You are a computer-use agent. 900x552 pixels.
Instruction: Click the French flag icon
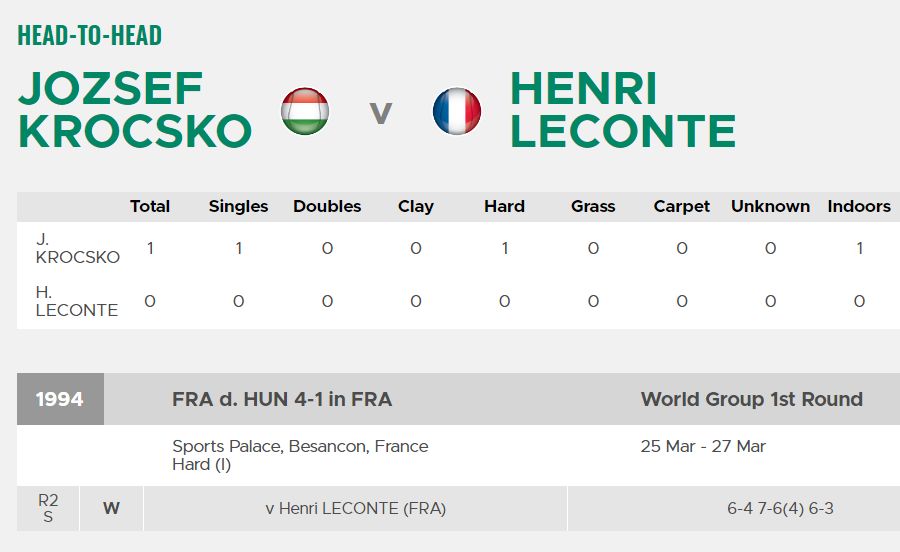pos(457,111)
